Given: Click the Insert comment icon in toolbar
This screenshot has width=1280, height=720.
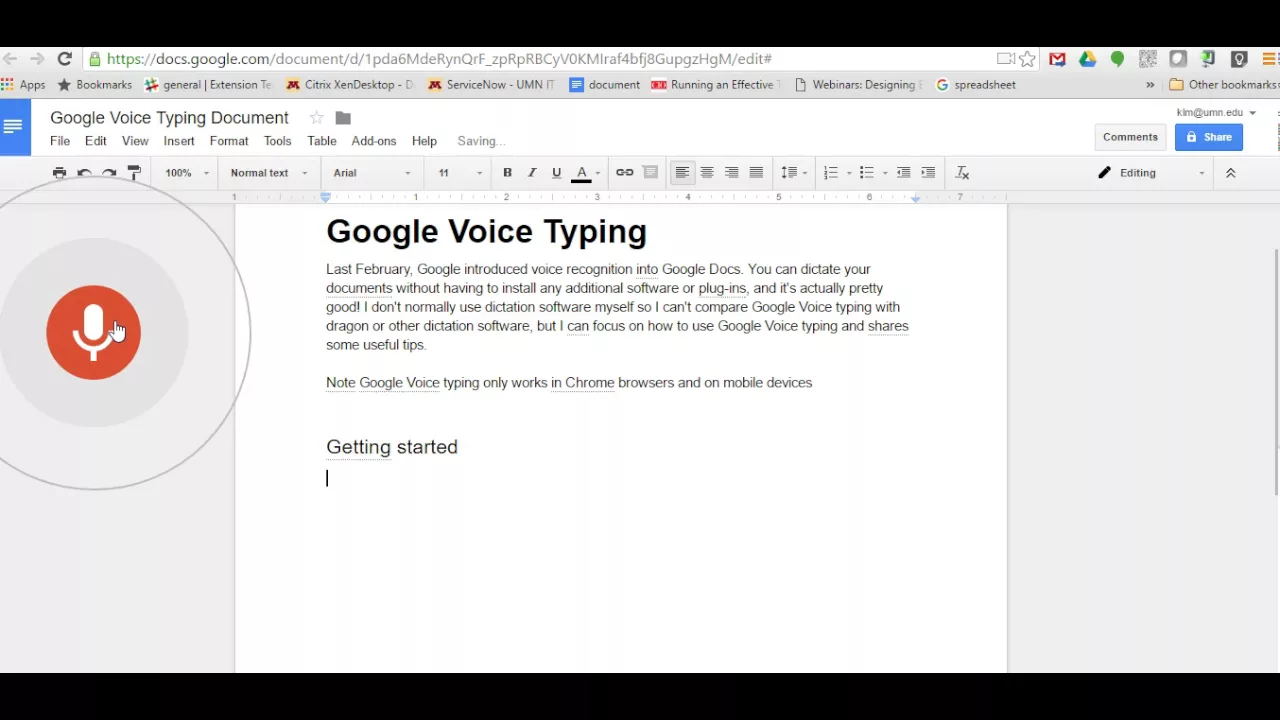Looking at the screenshot, I should click(x=650, y=173).
